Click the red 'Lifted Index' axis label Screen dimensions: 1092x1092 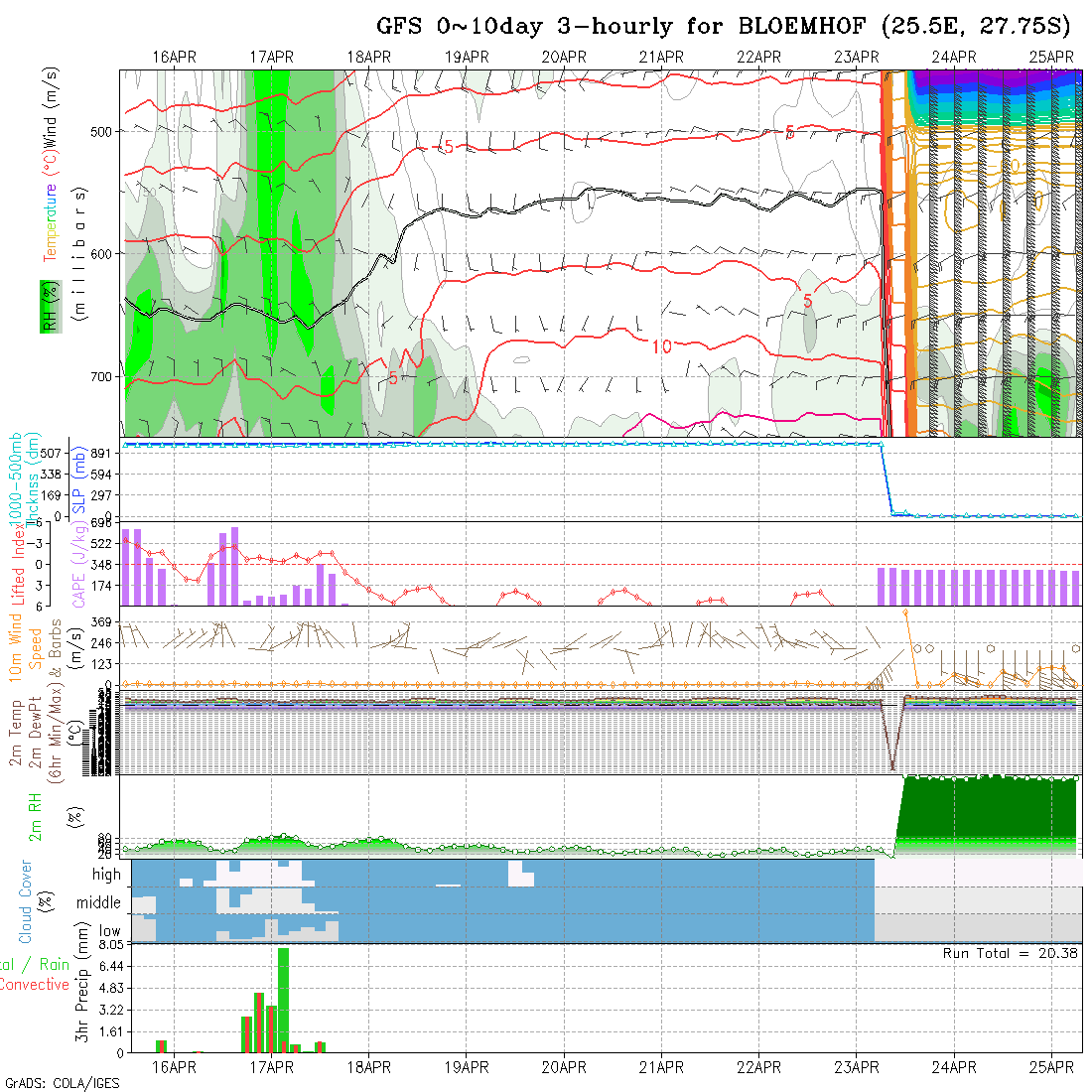click(18, 563)
